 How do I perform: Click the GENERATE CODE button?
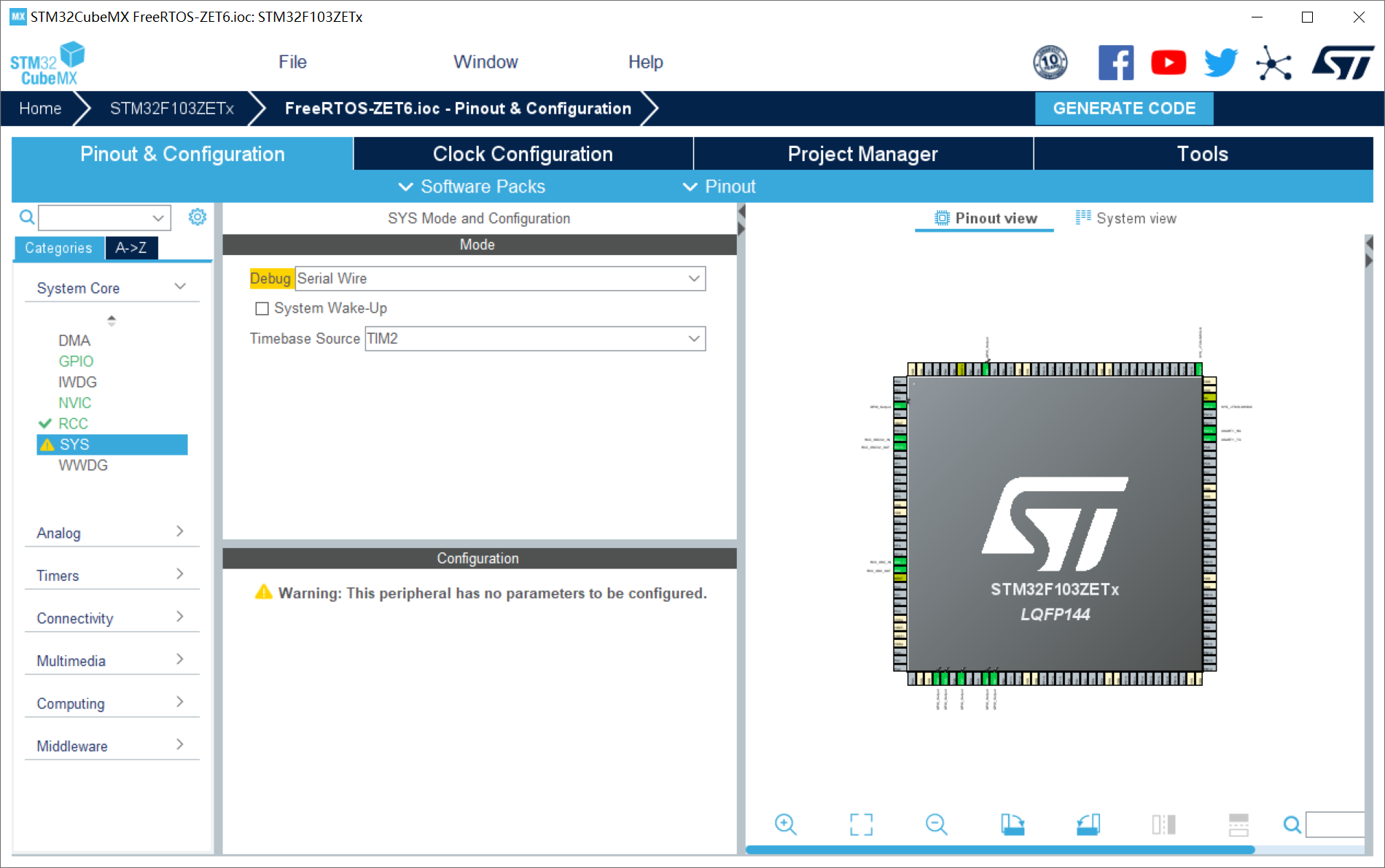[x=1124, y=109]
